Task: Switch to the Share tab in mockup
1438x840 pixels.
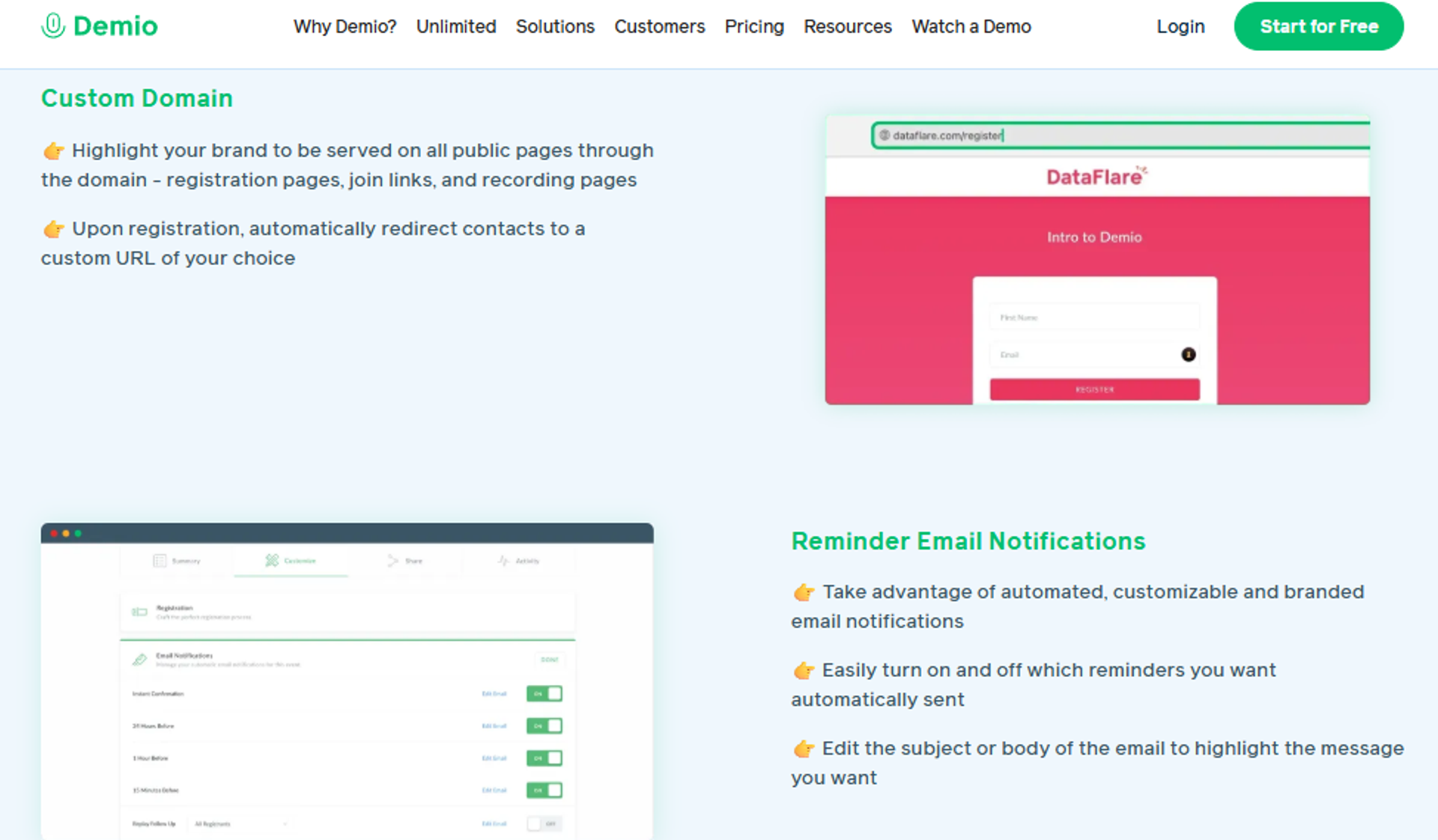Action: pyautogui.click(x=404, y=561)
